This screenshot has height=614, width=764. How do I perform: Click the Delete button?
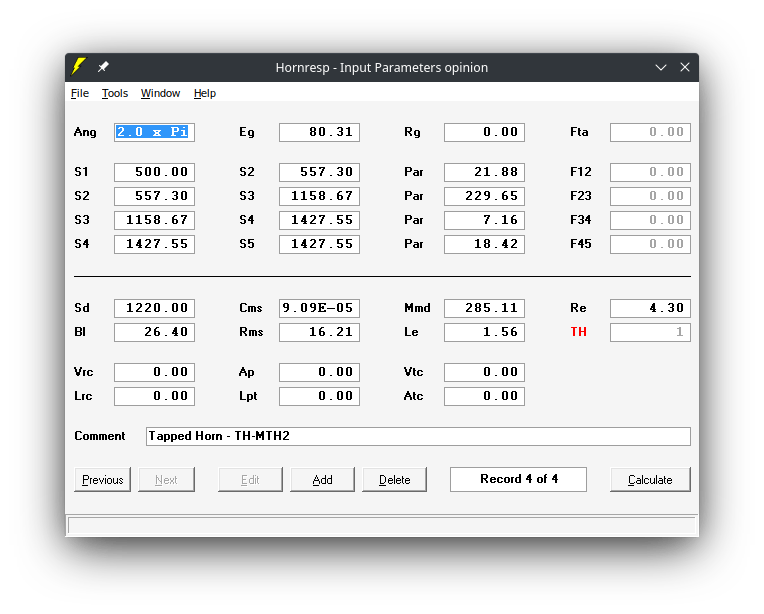(x=394, y=480)
